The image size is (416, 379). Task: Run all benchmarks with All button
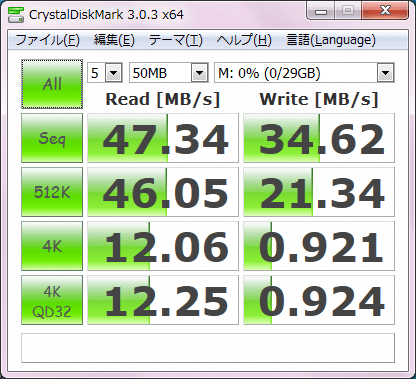pyautogui.click(x=52, y=84)
